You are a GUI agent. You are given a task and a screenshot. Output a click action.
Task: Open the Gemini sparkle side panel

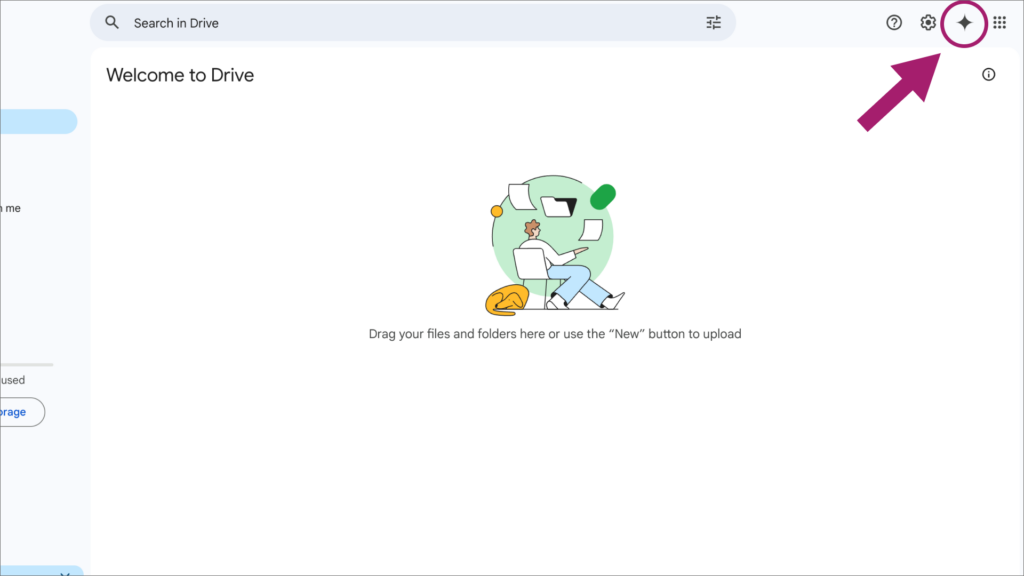pos(964,23)
